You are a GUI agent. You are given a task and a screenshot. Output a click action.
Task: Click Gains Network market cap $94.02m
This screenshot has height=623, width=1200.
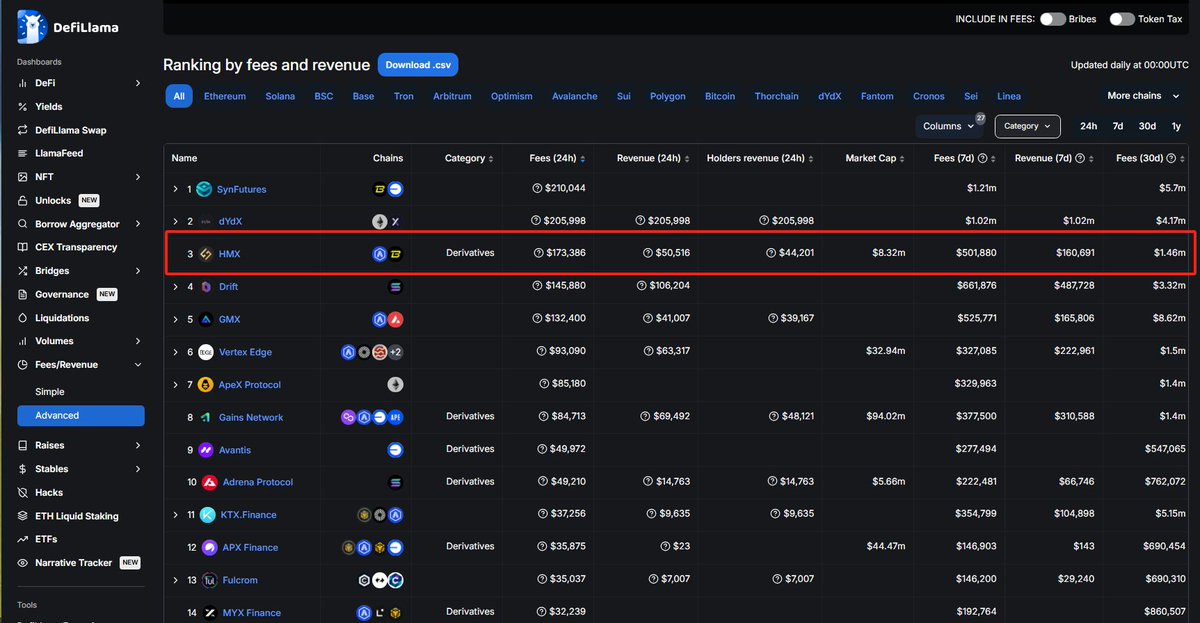(886, 417)
